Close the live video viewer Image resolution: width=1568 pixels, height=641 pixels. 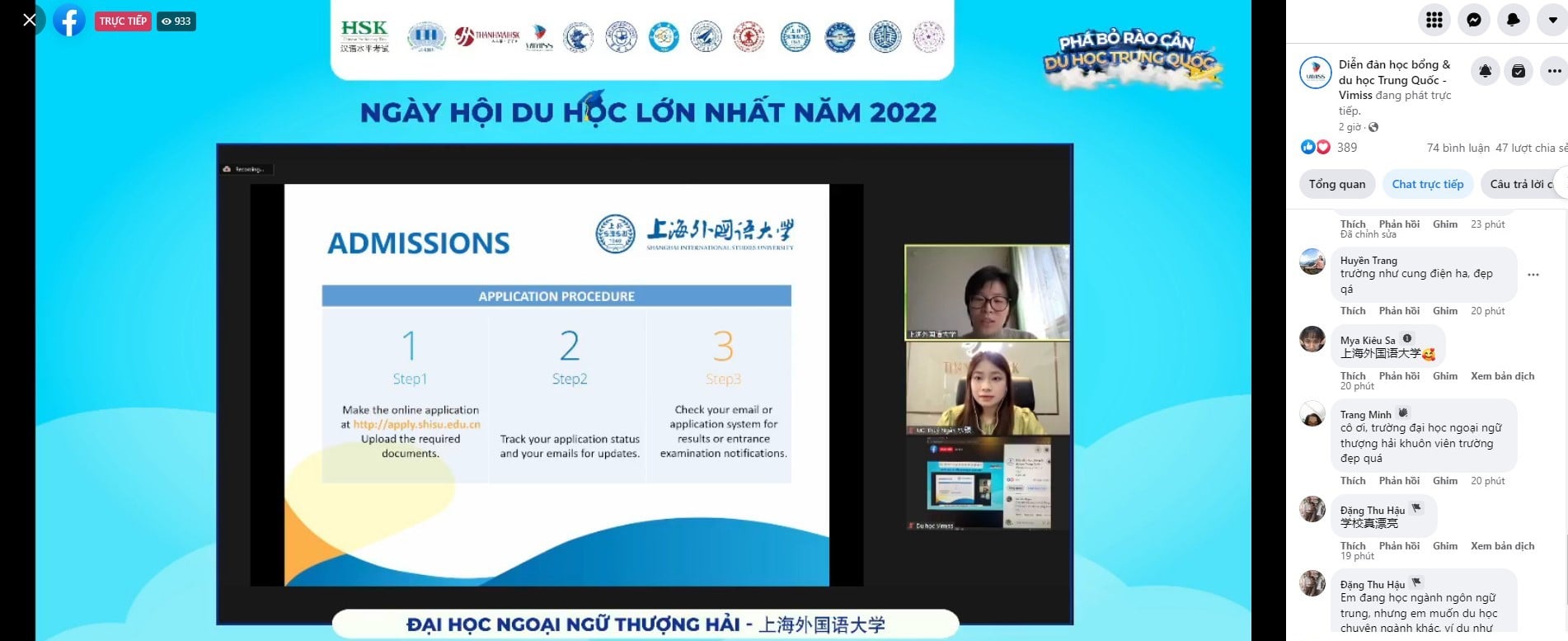30,20
